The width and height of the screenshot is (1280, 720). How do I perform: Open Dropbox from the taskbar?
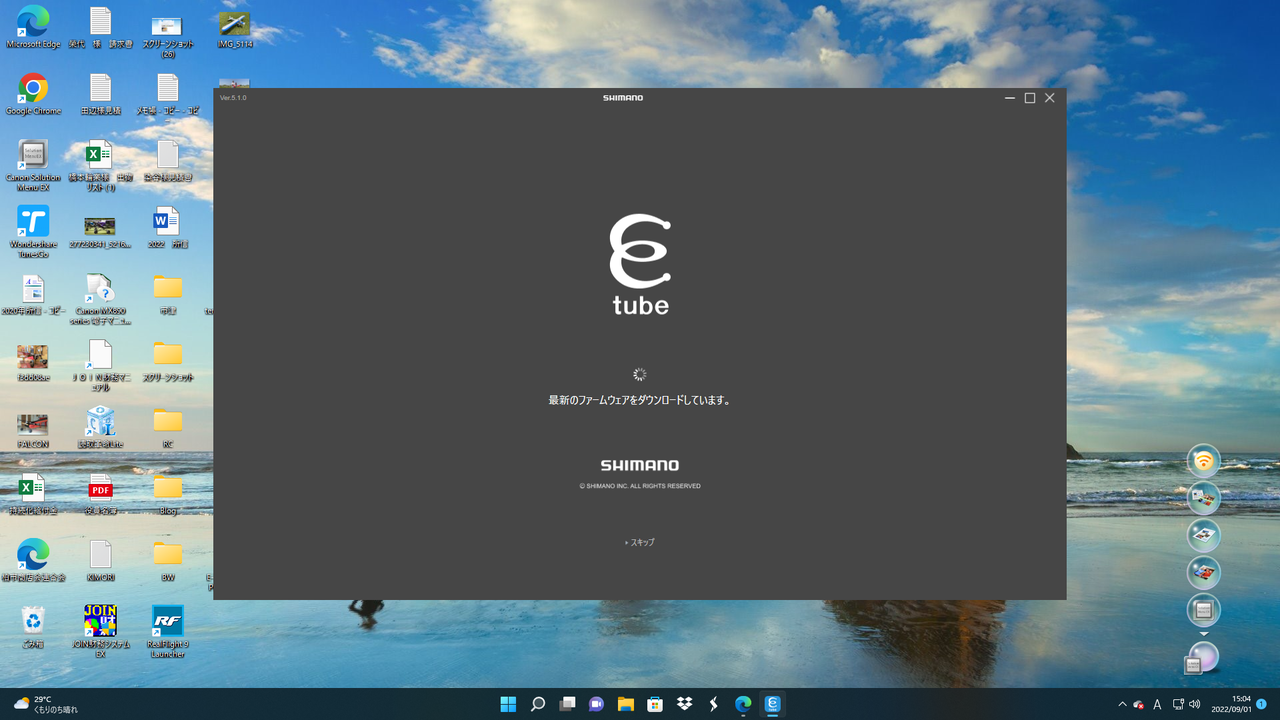[685, 704]
